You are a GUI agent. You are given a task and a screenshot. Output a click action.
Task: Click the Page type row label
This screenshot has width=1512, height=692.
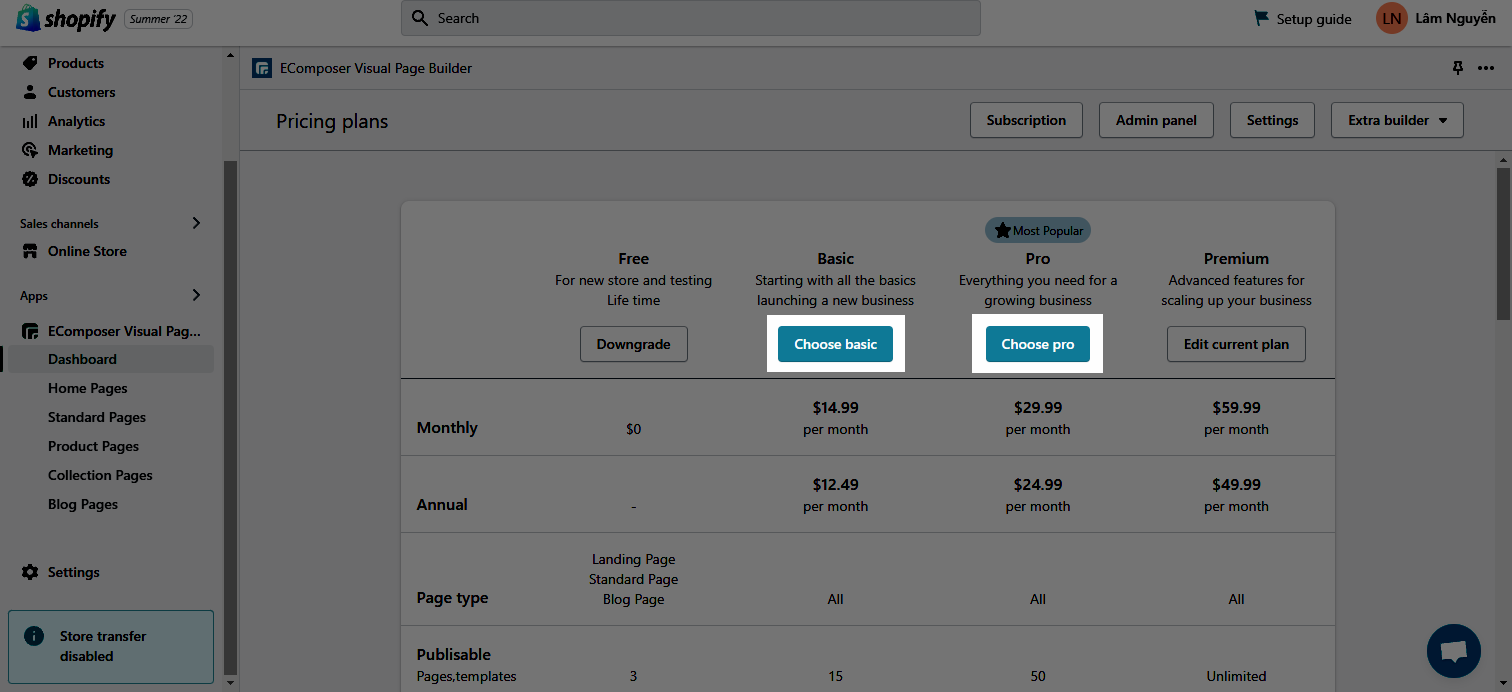coord(452,598)
